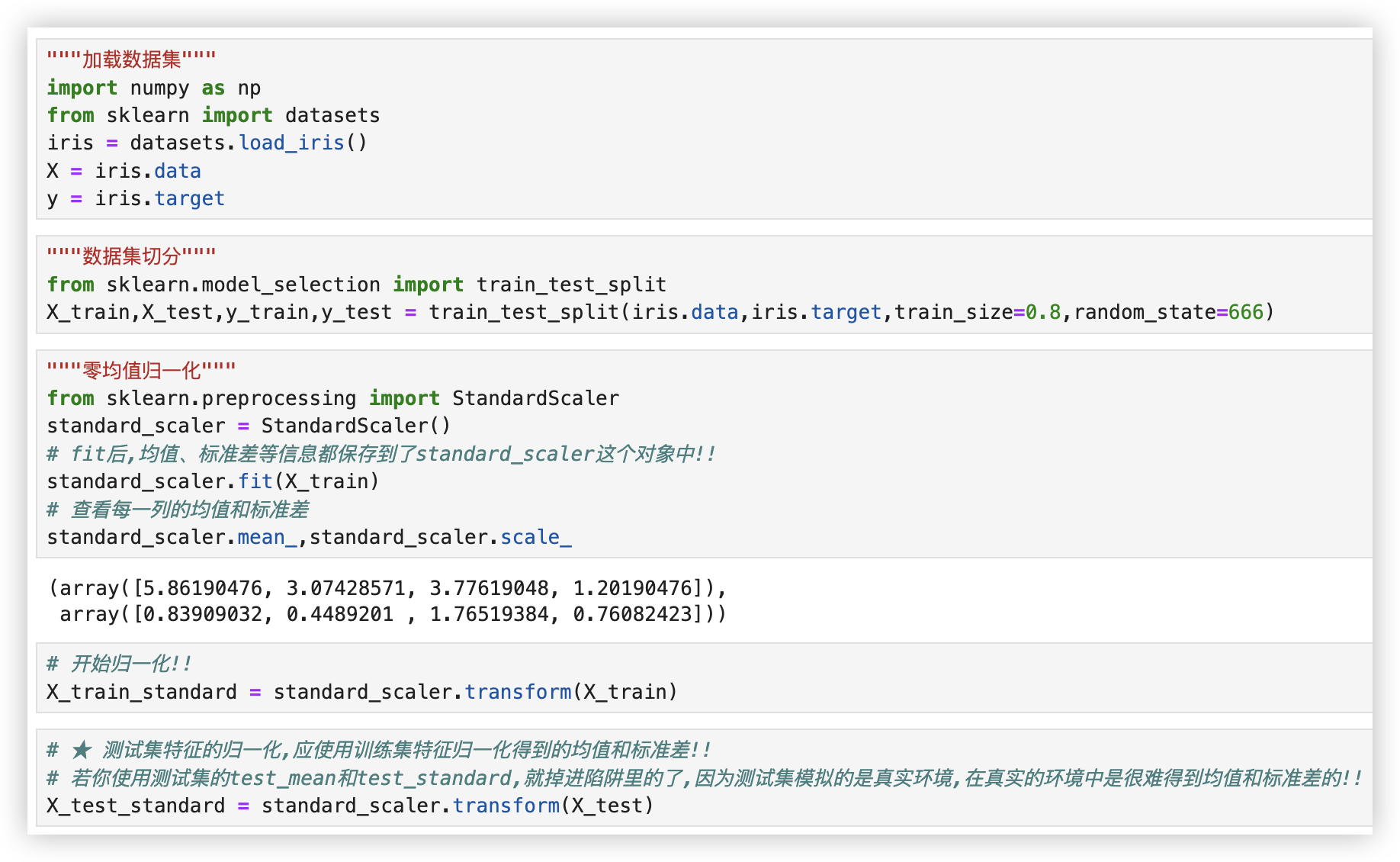Click the starred test-set normalization comment
The height and width of the screenshot is (862, 1400).
[x=380, y=750]
